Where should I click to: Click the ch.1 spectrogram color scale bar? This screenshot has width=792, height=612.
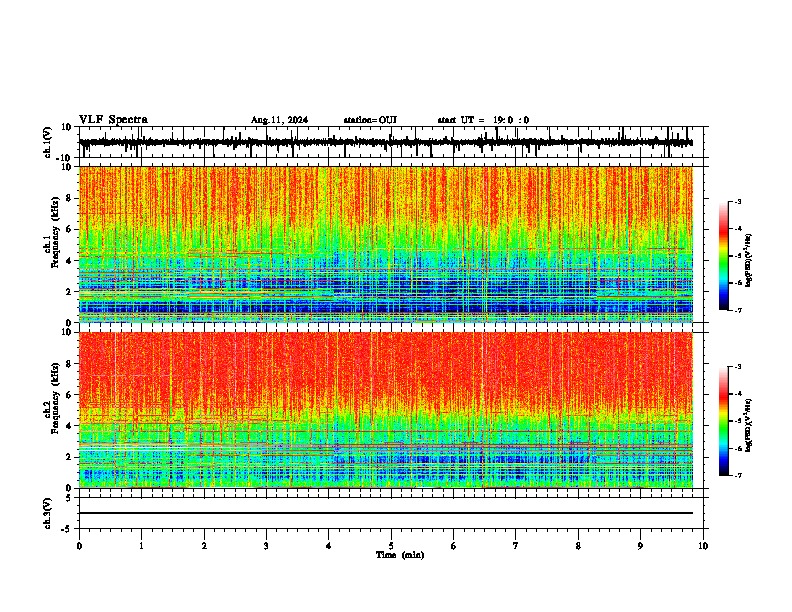click(x=723, y=256)
